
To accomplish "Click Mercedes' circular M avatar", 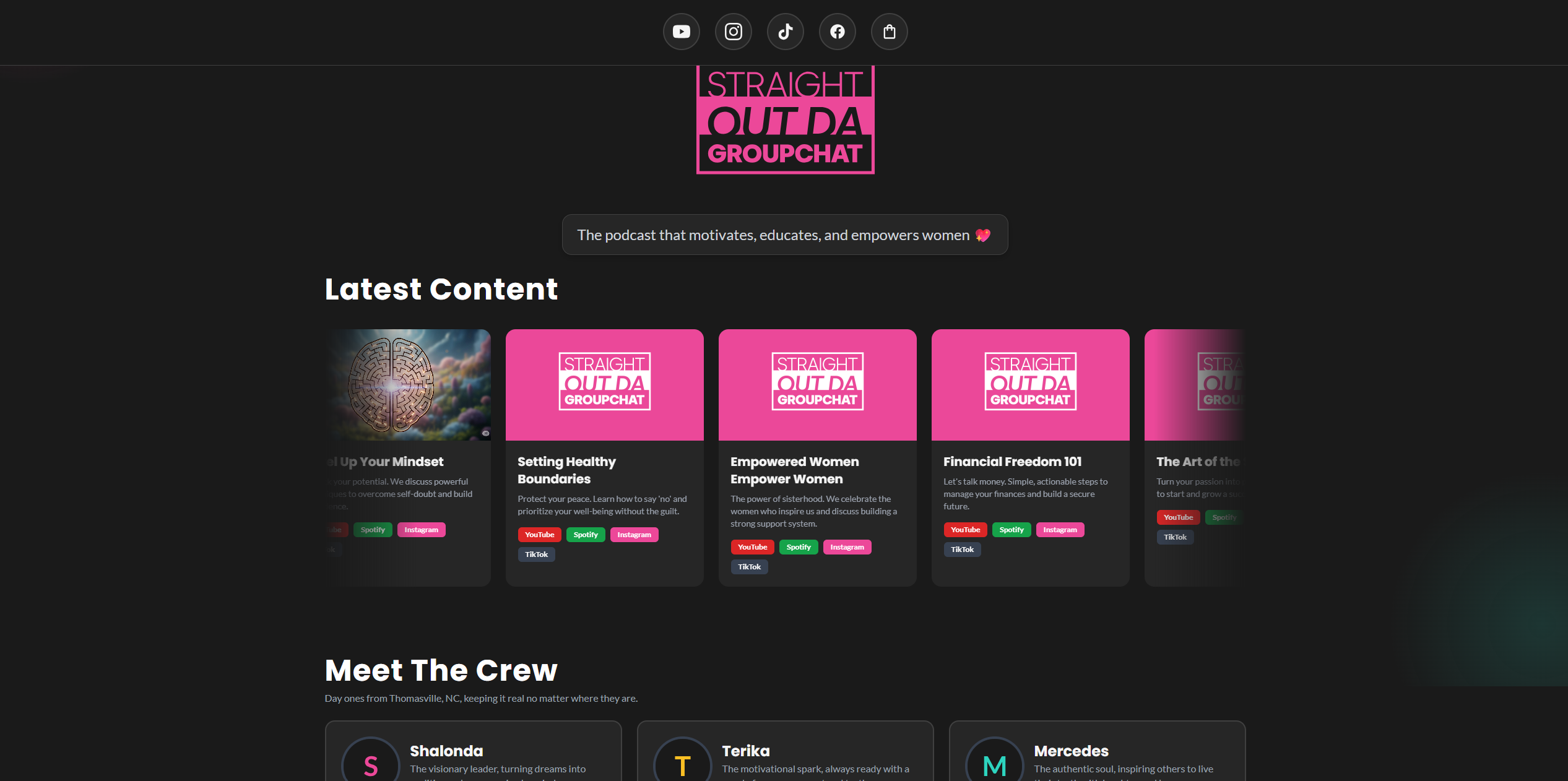I will click(994, 762).
